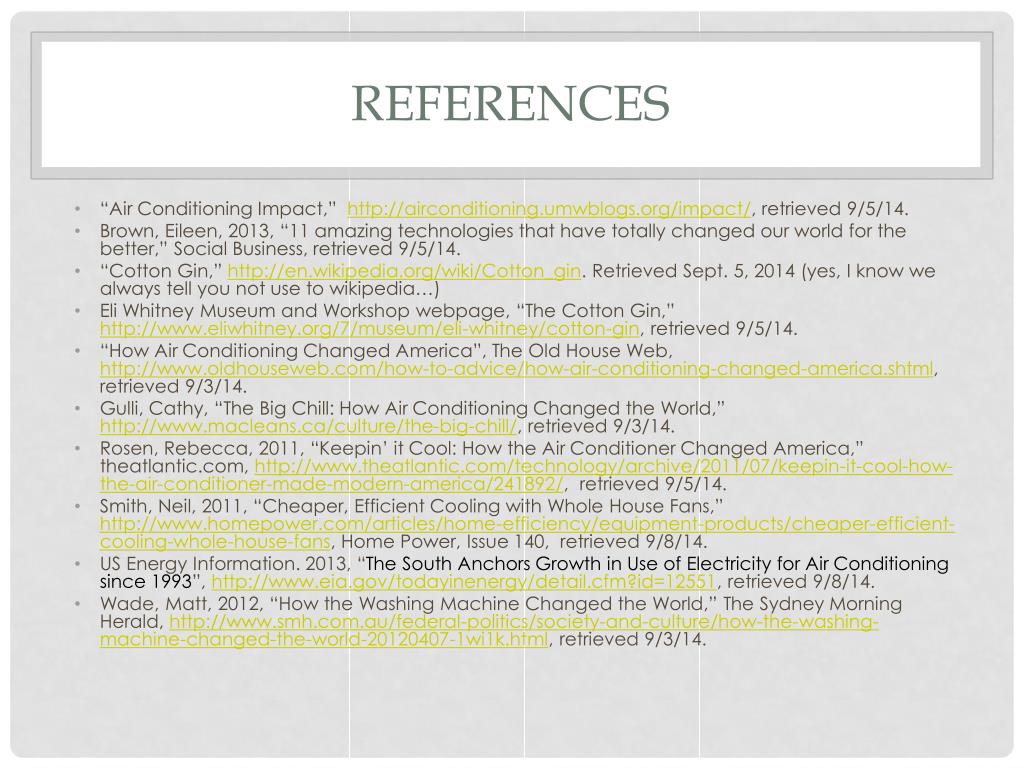Click "Eli Whitney Museum and Workshop webpage" text
This screenshot has height=768, width=1024.
(x=304, y=311)
